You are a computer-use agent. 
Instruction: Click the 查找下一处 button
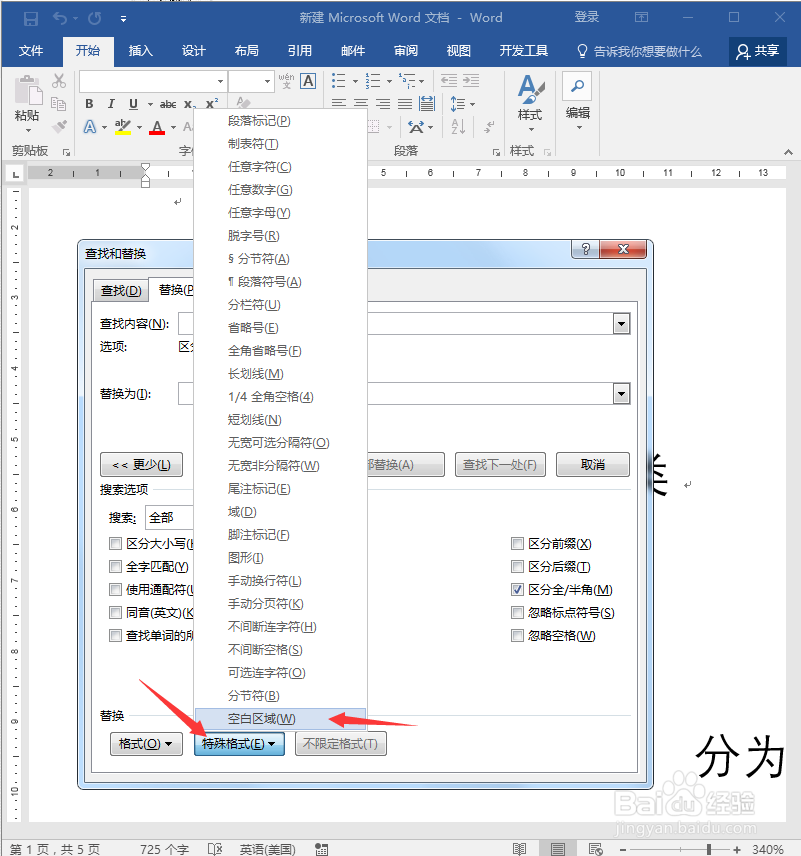pyautogui.click(x=500, y=464)
